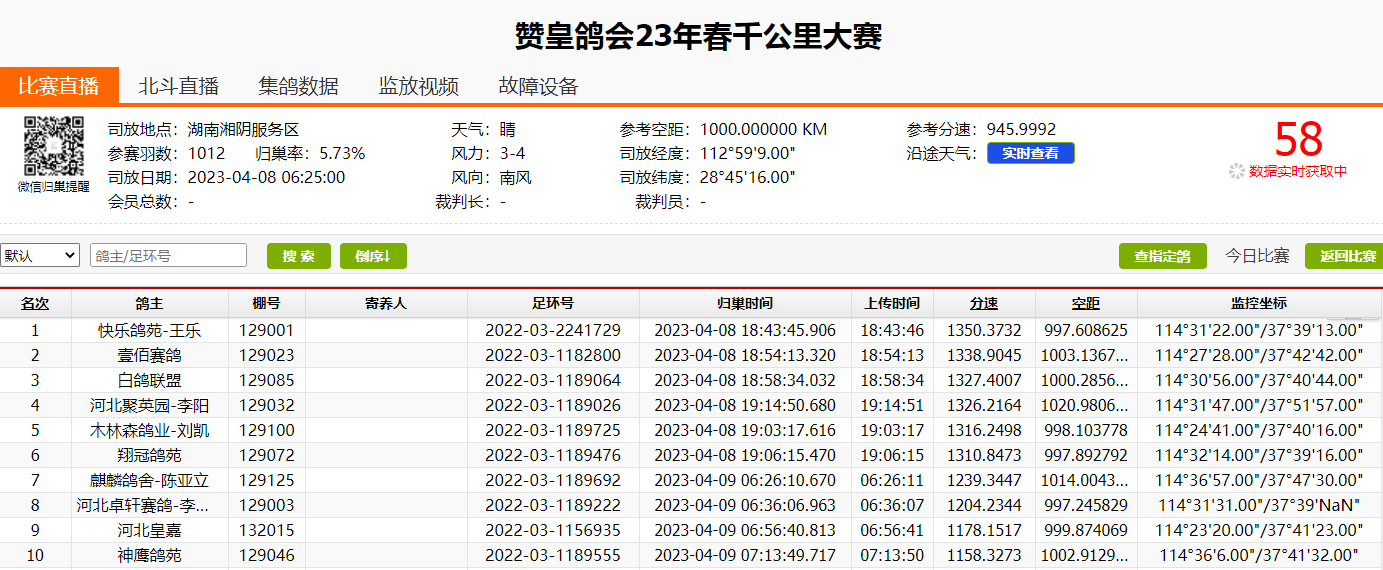Click the 鸽主/足环号 search input field

pos(168,255)
